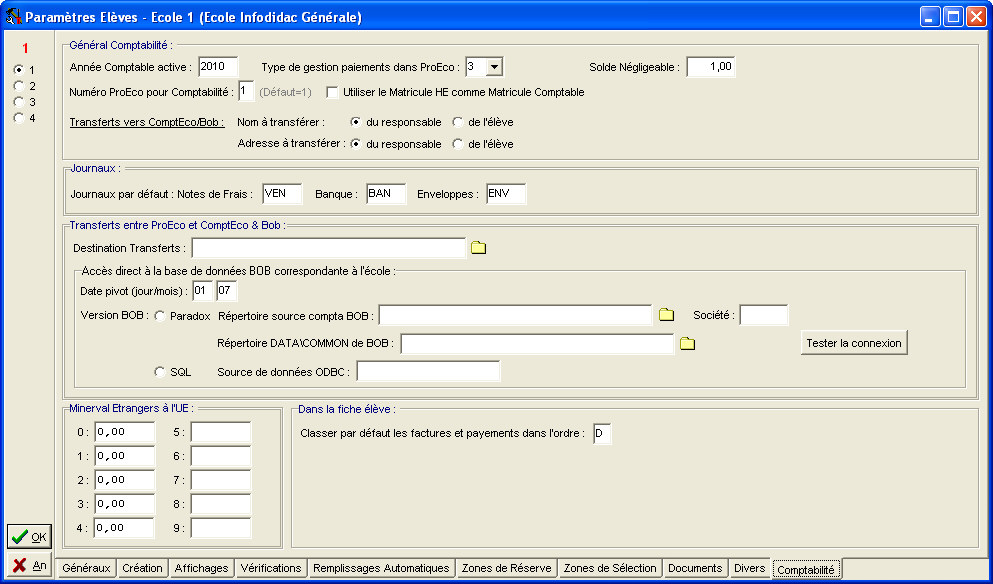Screen dimensions: 993x584
Task: Focus Minerval Etrangers field 8
Action: tap(221, 504)
